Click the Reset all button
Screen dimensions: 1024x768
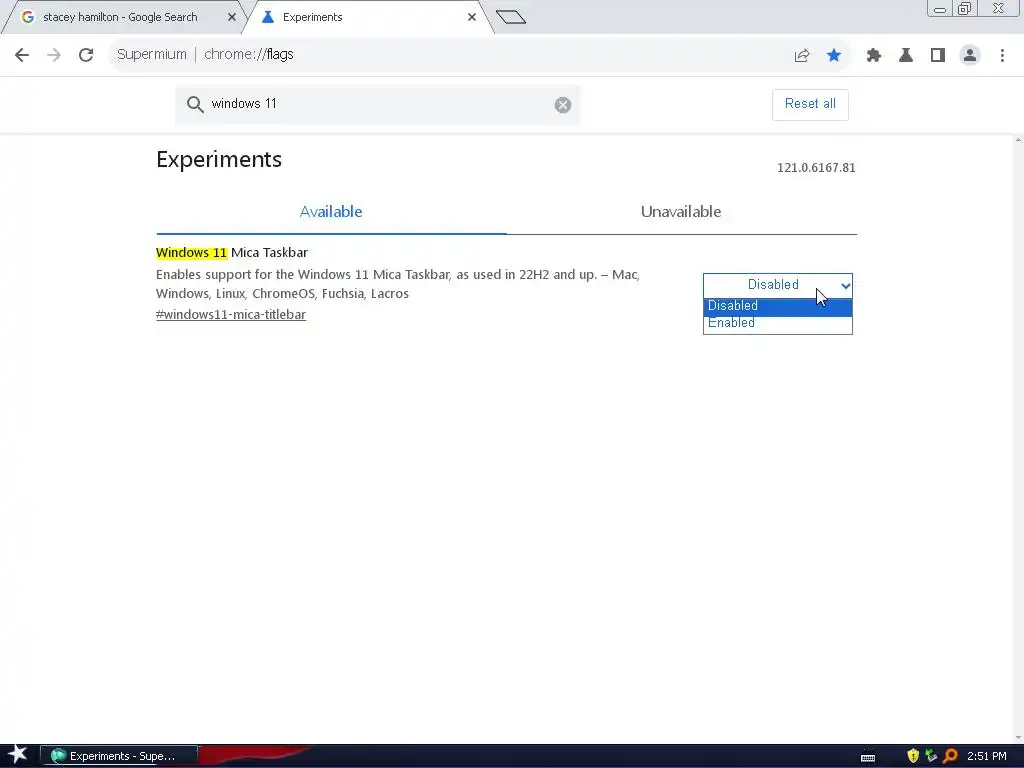point(810,104)
